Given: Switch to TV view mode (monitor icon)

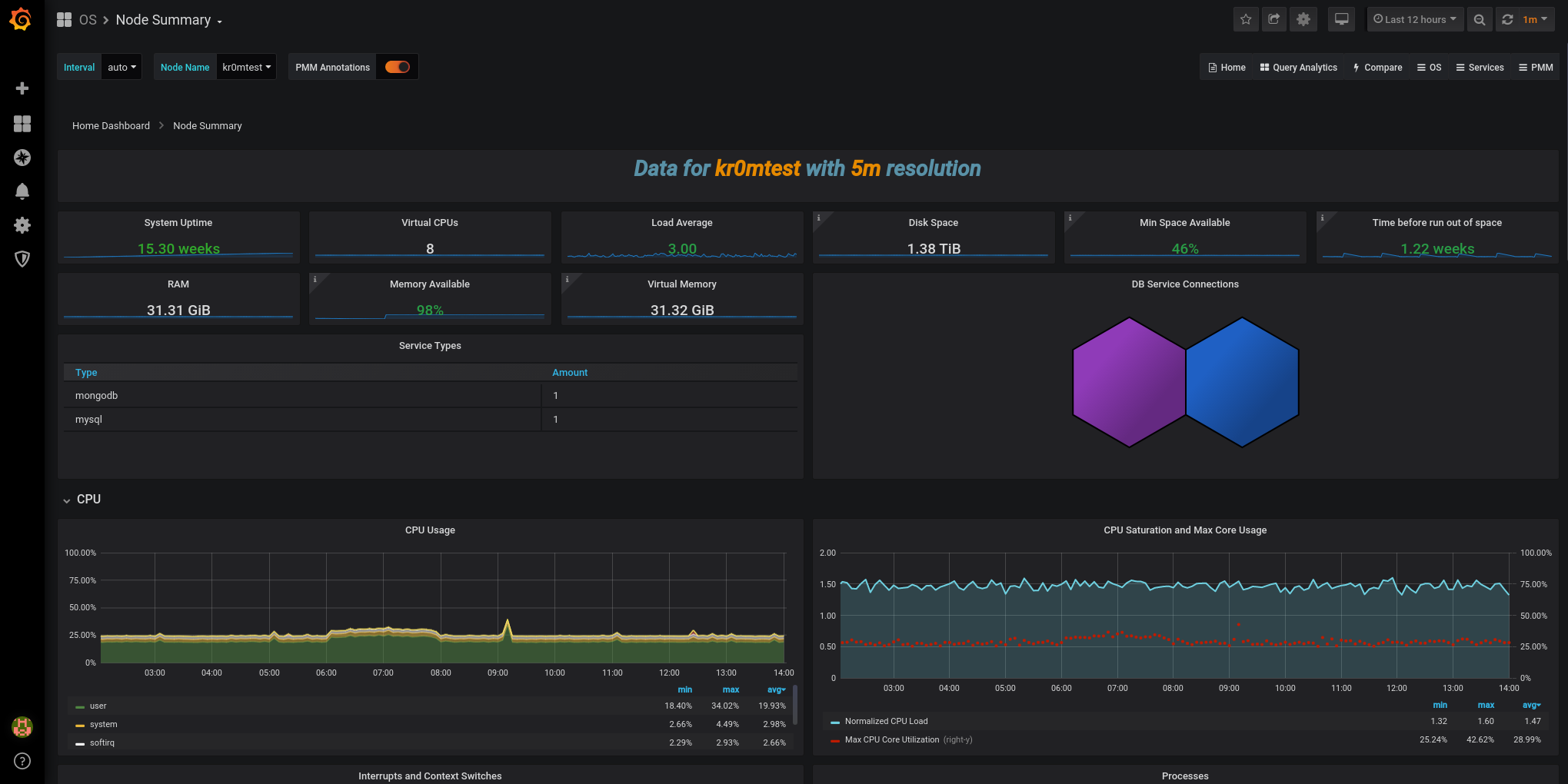Looking at the screenshot, I should (x=1341, y=19).
